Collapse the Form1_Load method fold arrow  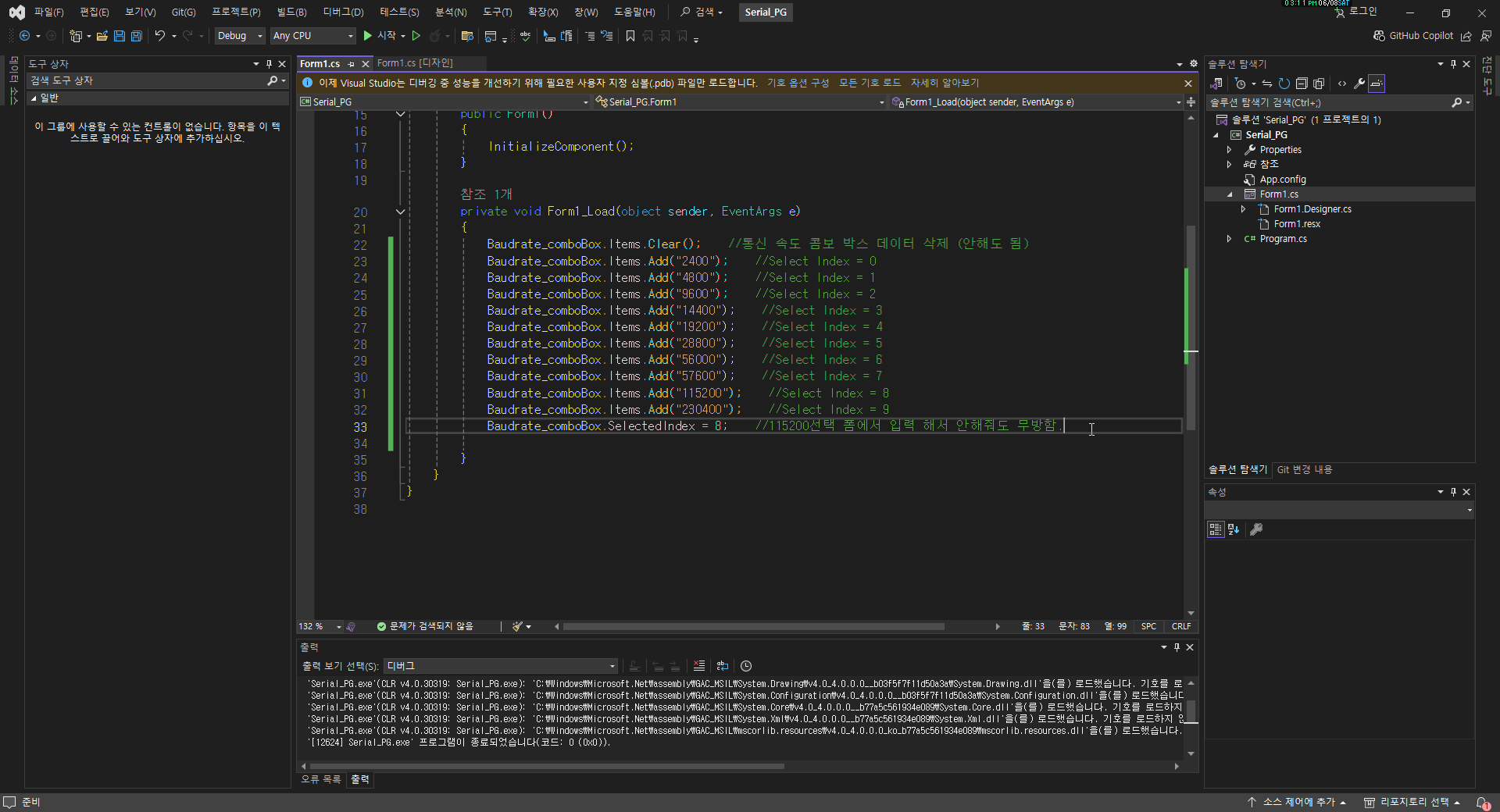click(400, 212)
